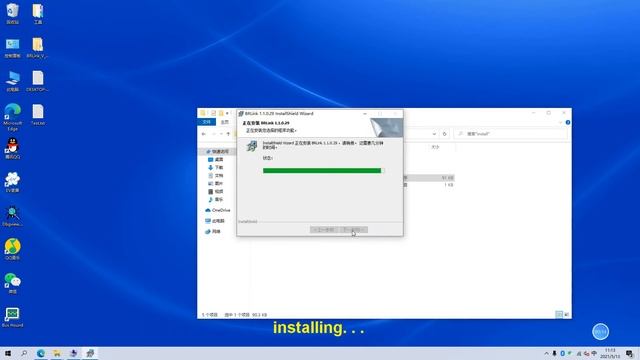Screen dimensions: 640x360
Task: Select This PC in Explorer sidebar
Action: click(x=215, y=221)
